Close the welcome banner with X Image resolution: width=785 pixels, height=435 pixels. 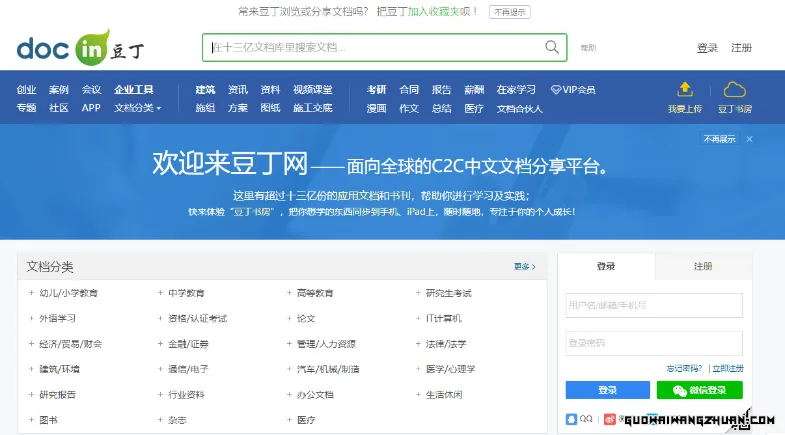pyautogui.click(x=749, y=139)
